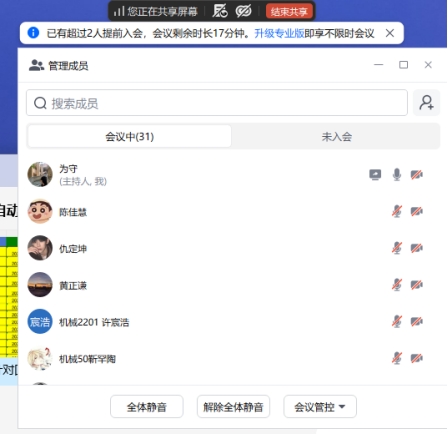
Task: Click the signal strength icon in the sharing bar
Action: 118,11
